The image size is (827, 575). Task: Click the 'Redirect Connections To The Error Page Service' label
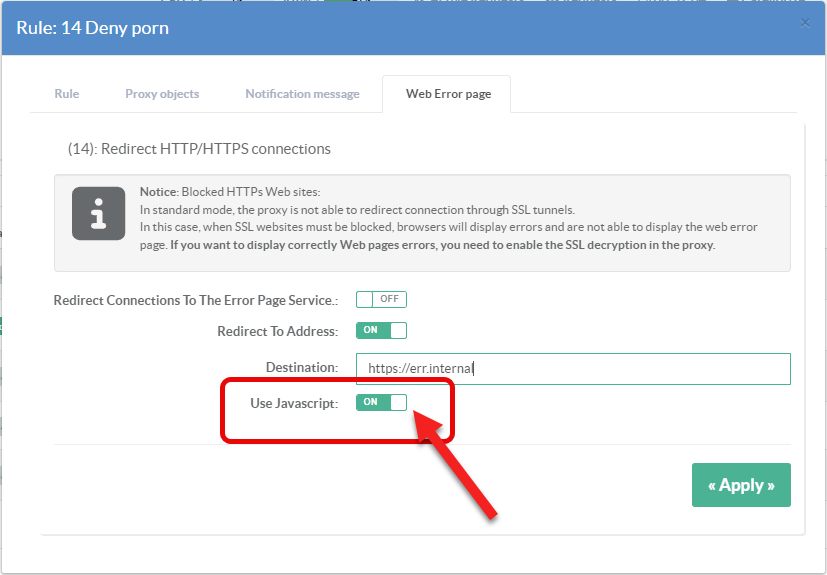[x=195, y=300]
